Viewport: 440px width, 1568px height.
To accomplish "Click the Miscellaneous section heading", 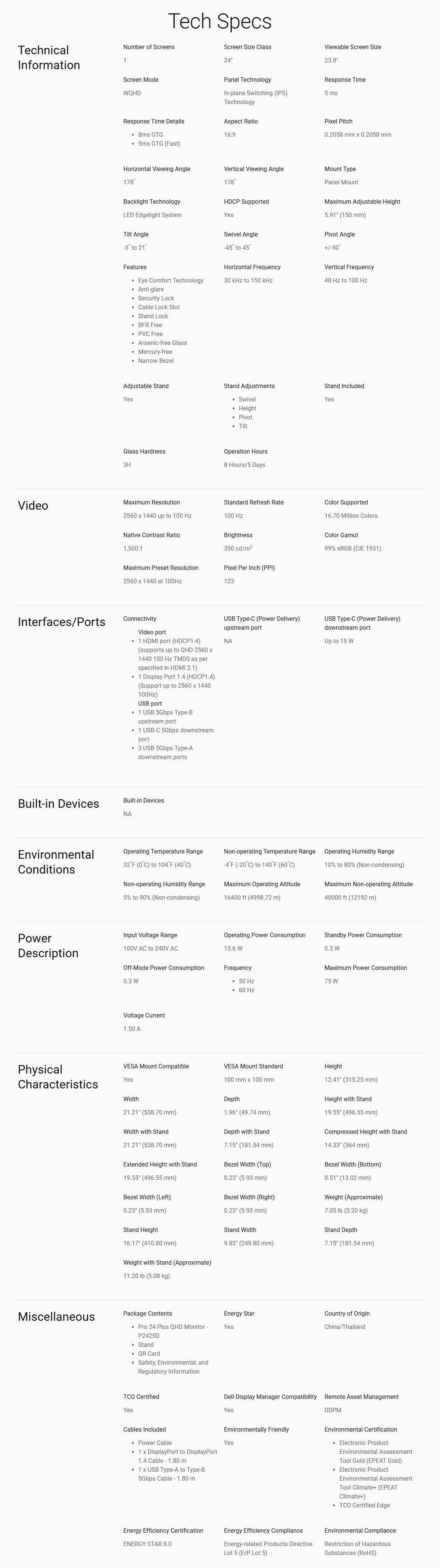I will point(56,1317).
